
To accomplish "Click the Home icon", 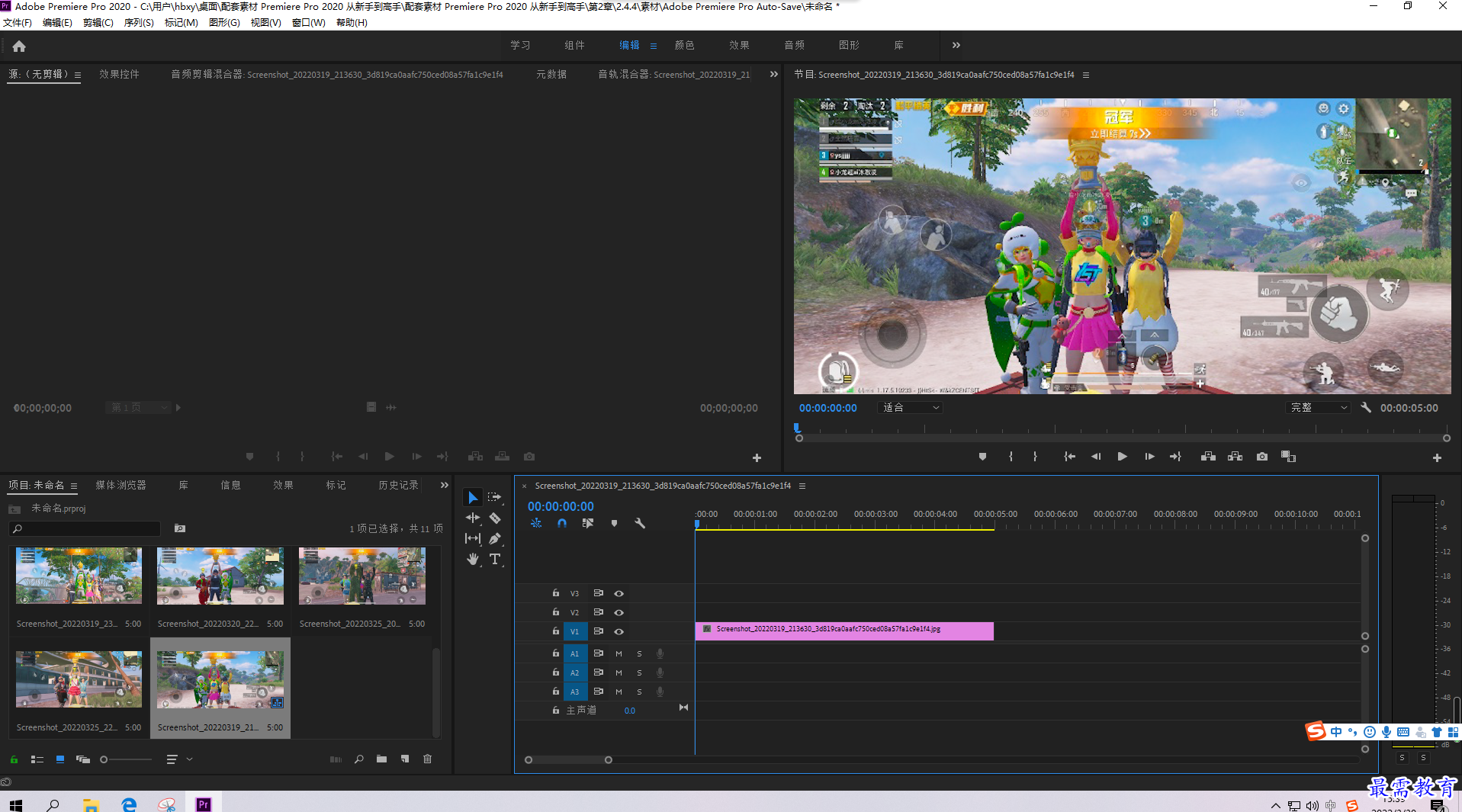I will pyautogui.click(x=19, y=47).
